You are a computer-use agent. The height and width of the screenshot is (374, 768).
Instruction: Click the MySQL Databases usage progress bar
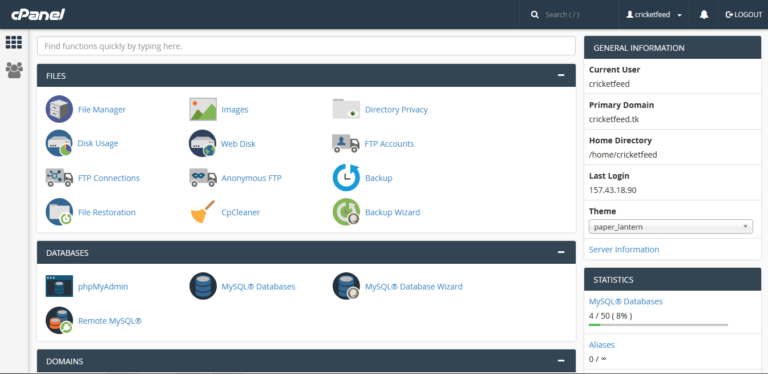click(x=658, y=325)
